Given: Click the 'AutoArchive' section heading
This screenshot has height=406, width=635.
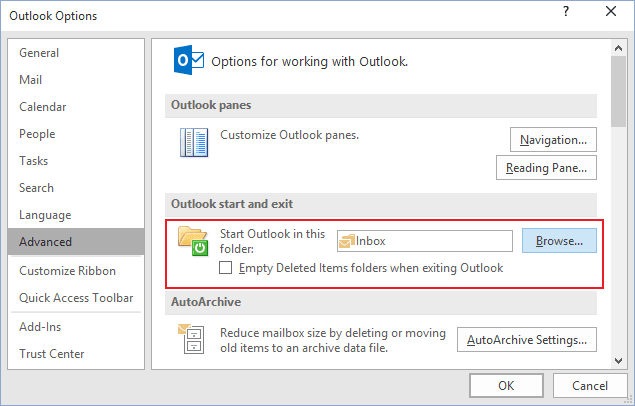Looking at the screenshot, I should coord(206,302).
